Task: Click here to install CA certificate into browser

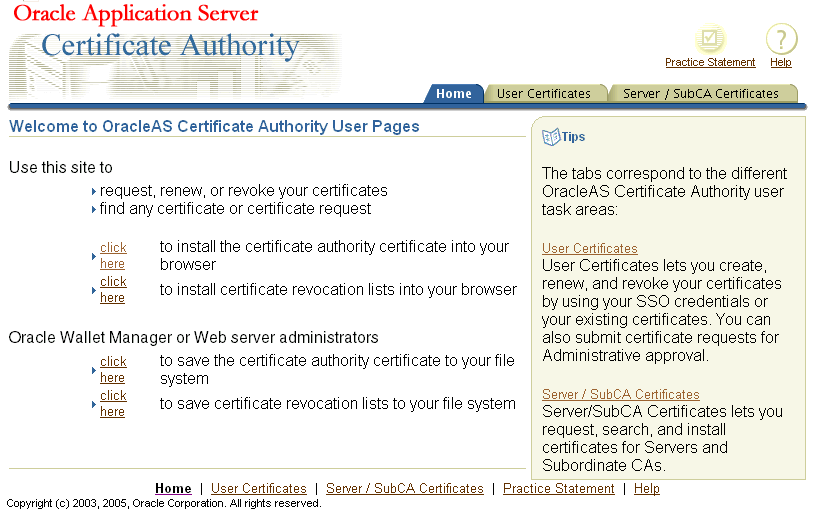Action: 113,255
